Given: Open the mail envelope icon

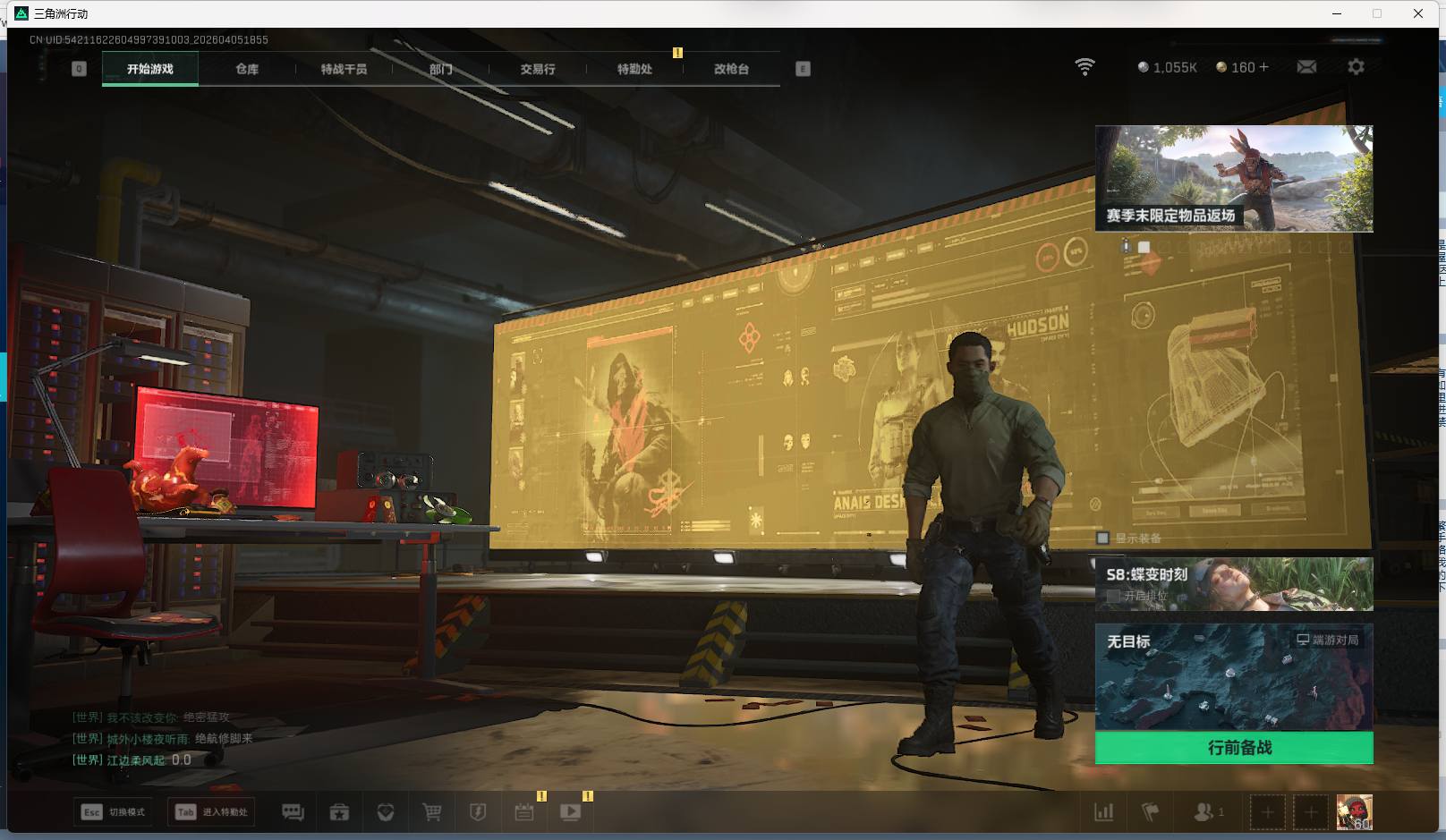Looking at the screenshot, I should click(1306, 67).
